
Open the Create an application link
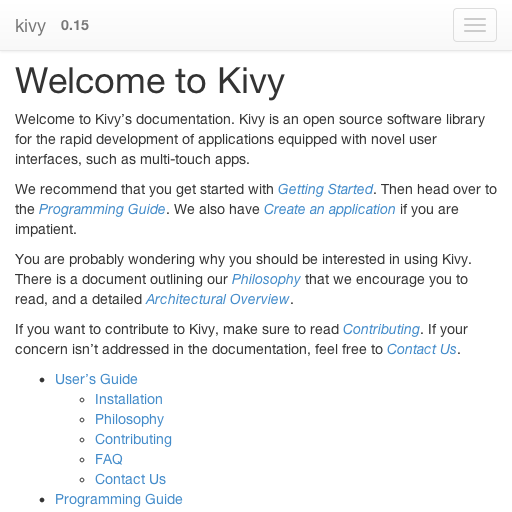pyautogui.click(x=330, y=209)
